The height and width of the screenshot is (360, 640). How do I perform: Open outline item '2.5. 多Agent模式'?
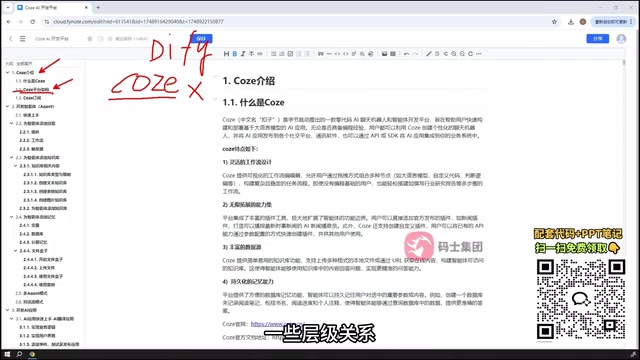31,293
